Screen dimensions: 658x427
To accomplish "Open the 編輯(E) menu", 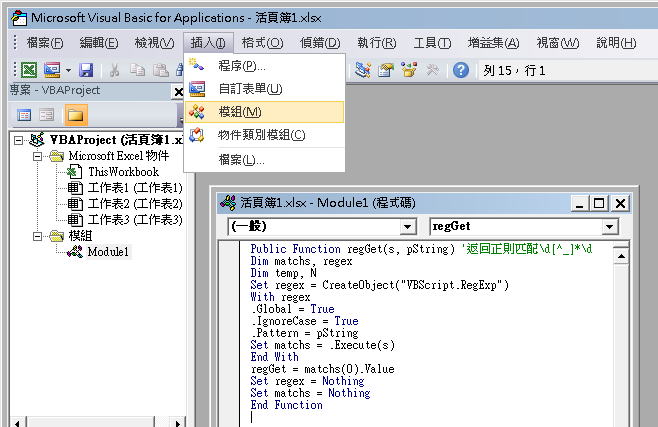I will (x=99, y=43).
